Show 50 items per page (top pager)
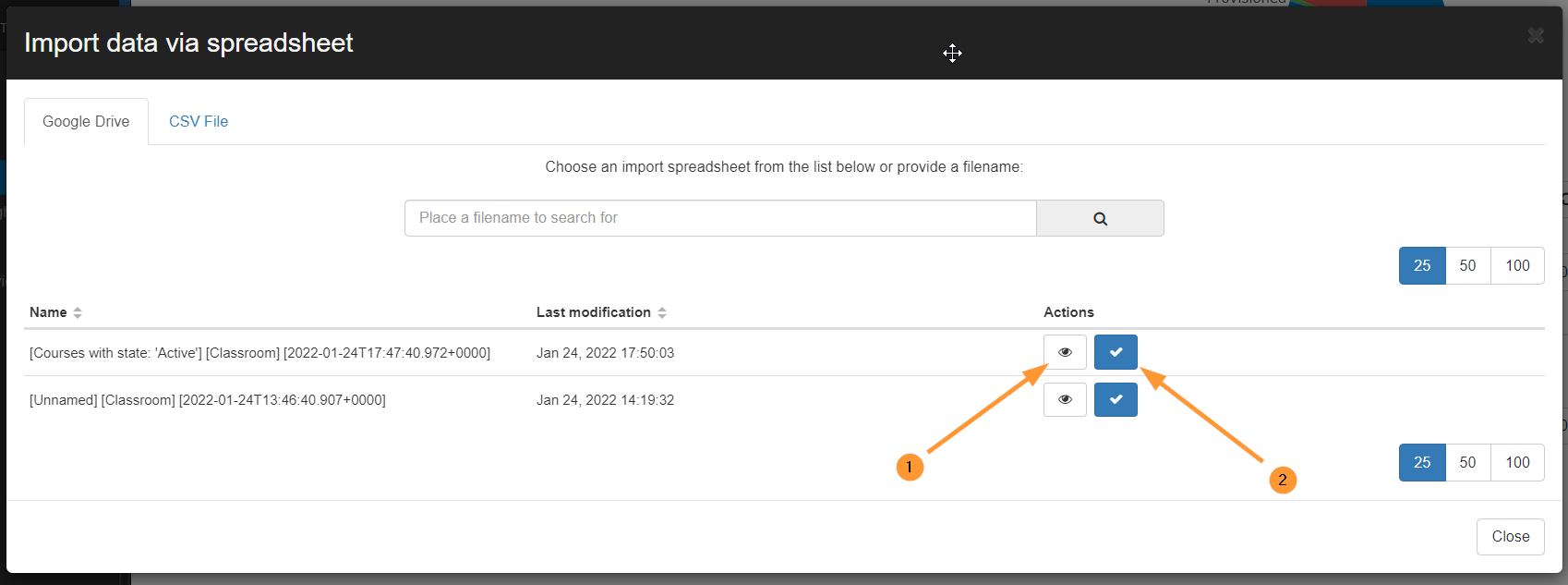 pyautogui.click(x=1467, y=265)
